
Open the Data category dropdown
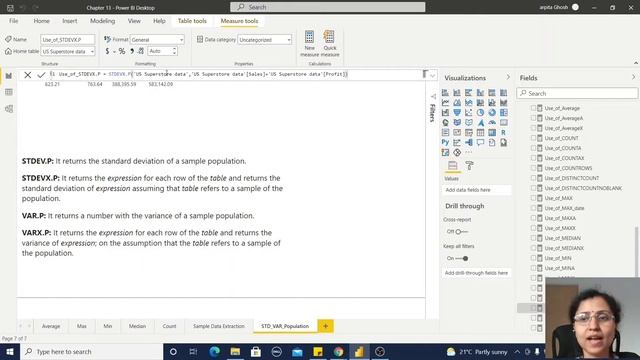tap(264, 40)
